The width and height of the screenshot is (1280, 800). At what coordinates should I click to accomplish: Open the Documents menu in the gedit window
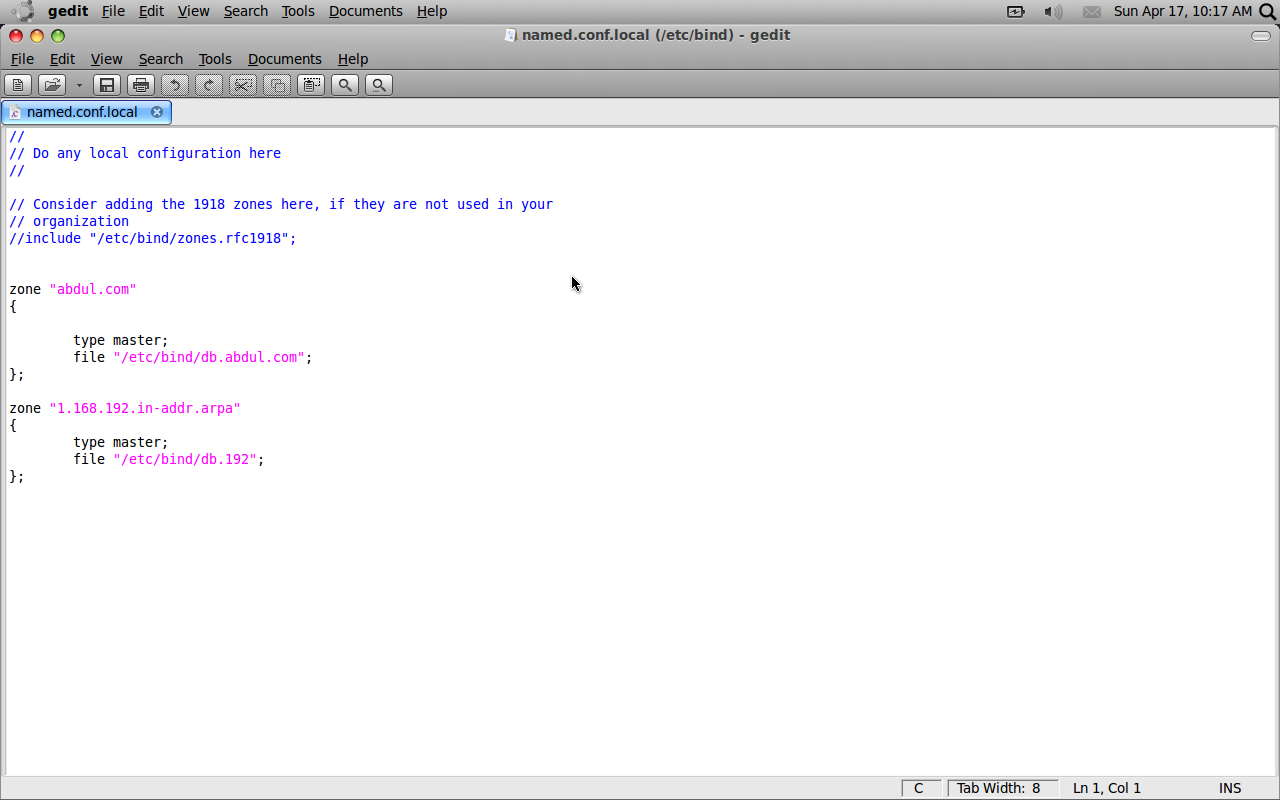coord(285,59)
